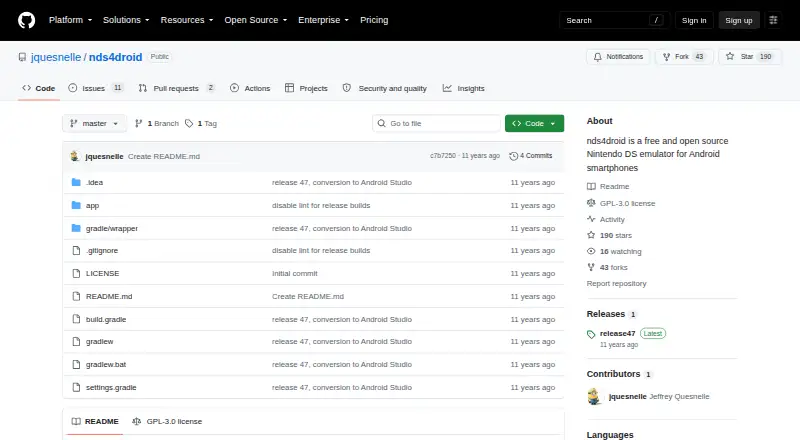This screenshot has width=800, height=440.
Task: Open the Pricing page
Action: [374, 20]
